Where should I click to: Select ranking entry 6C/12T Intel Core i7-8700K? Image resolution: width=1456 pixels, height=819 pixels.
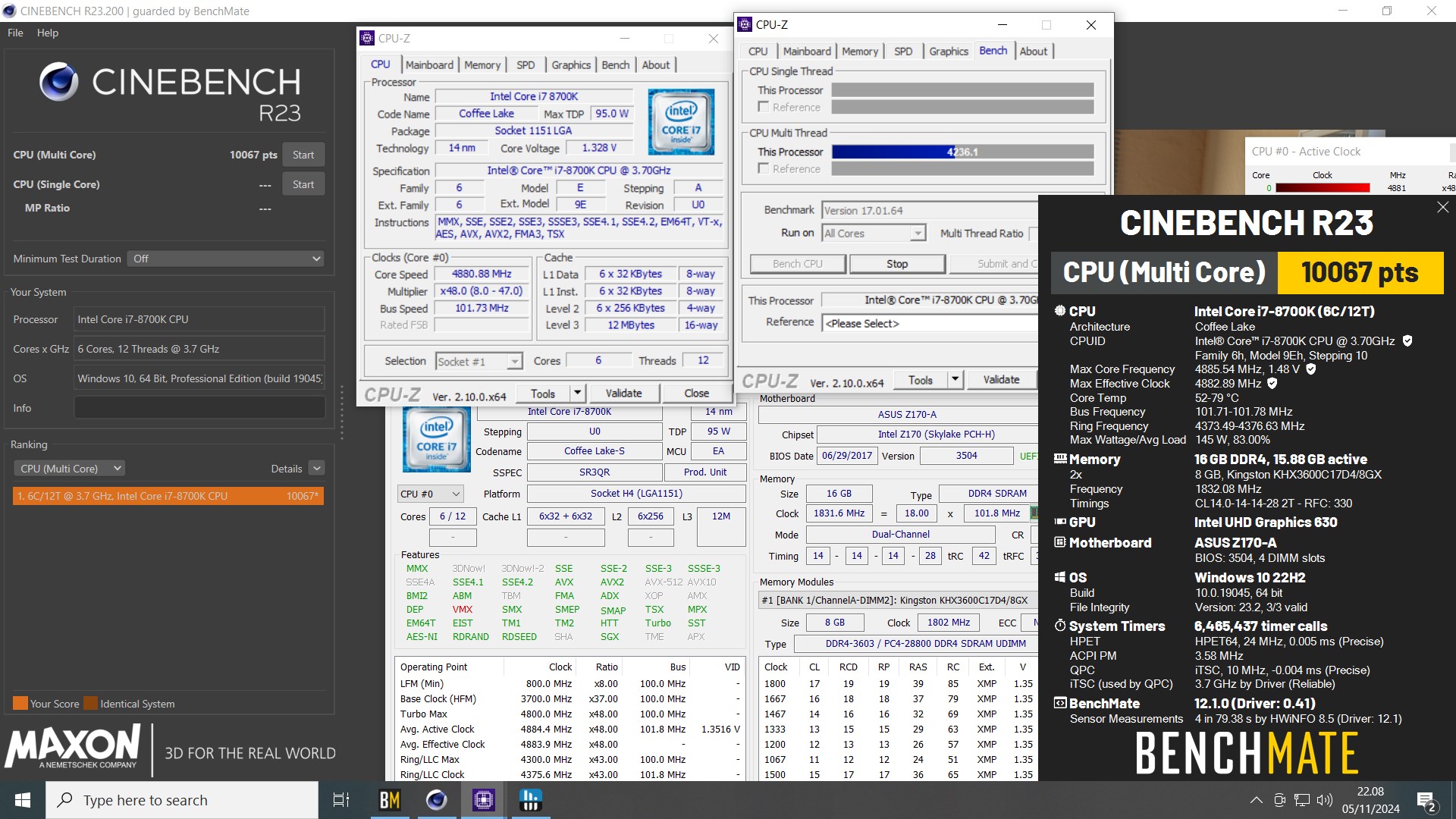click(168, 496)
